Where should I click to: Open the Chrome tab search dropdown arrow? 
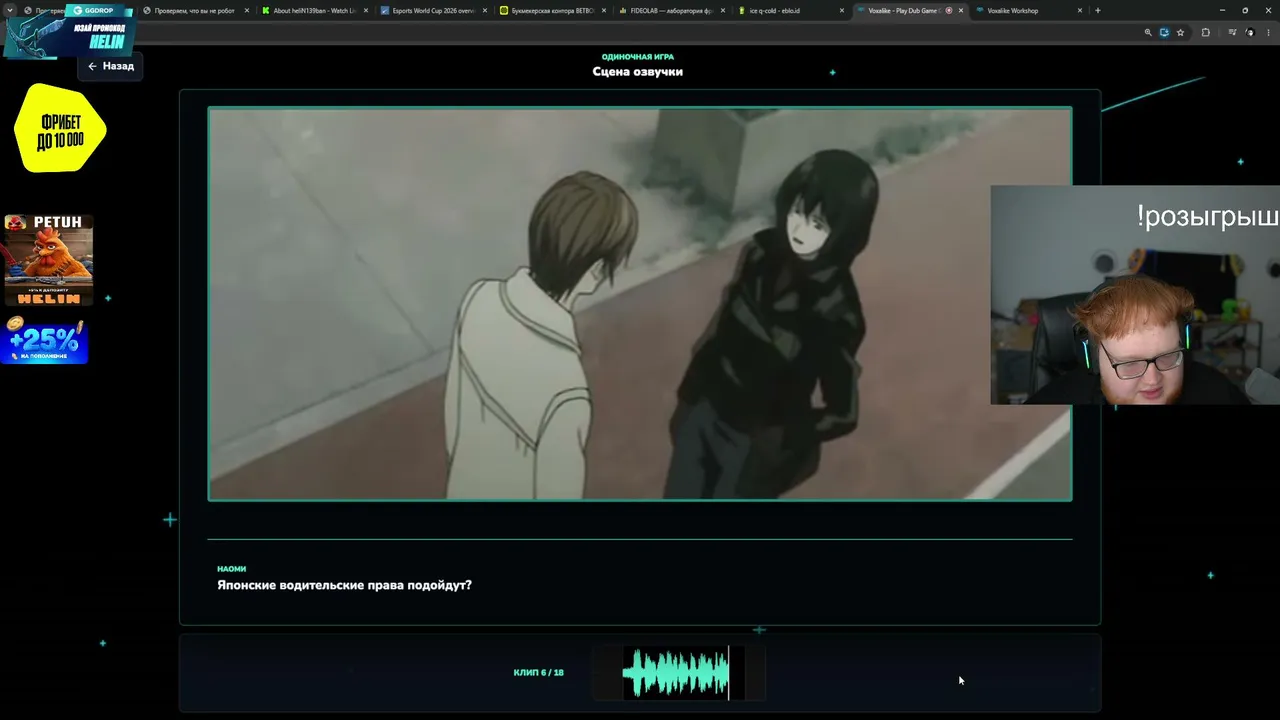pos(10,11)
